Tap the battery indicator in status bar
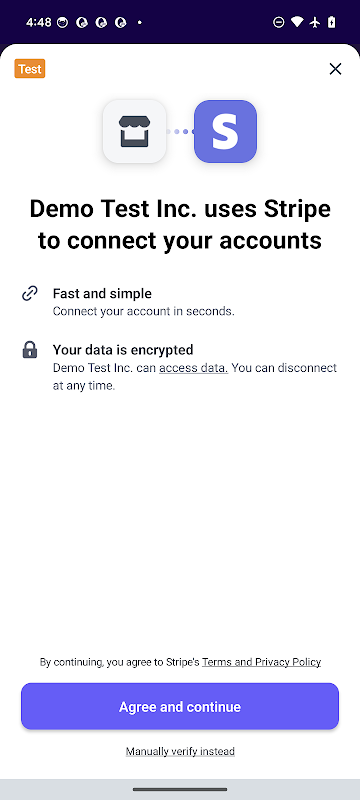Viewport: 360px width, 800px height. point(332,22)
